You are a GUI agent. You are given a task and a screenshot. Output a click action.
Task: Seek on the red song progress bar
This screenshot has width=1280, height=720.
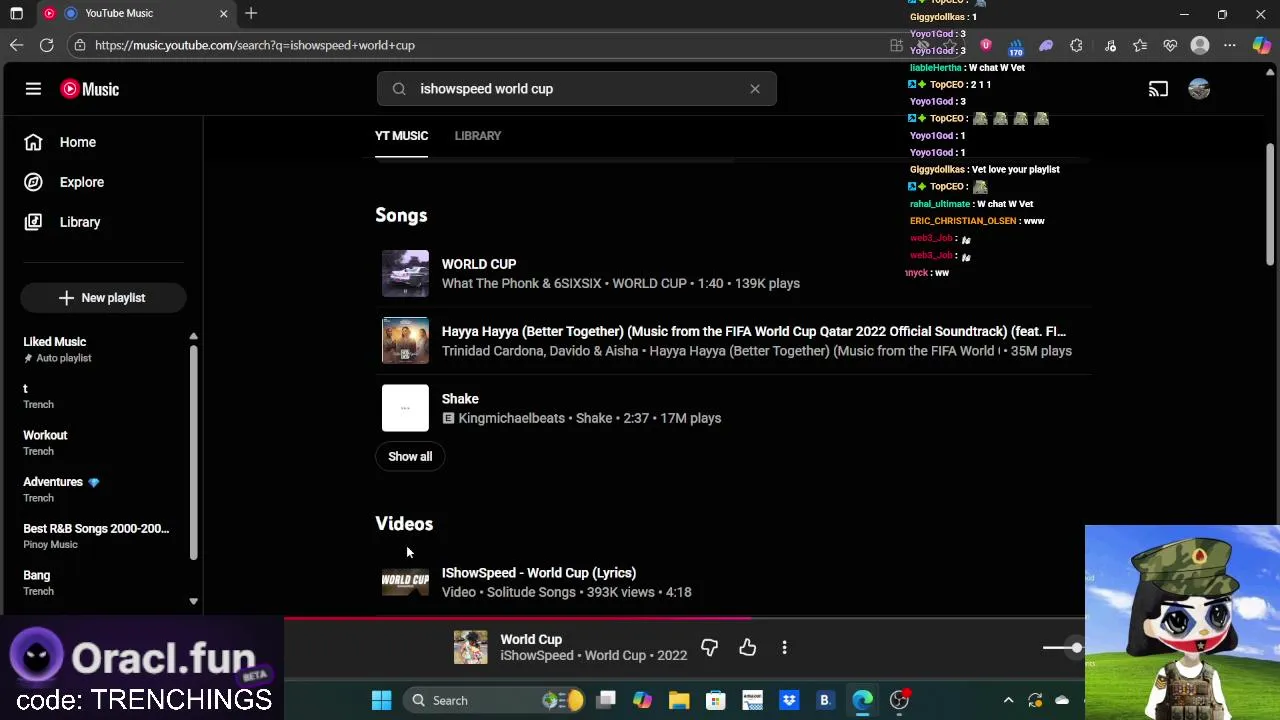tap(684, 618)
